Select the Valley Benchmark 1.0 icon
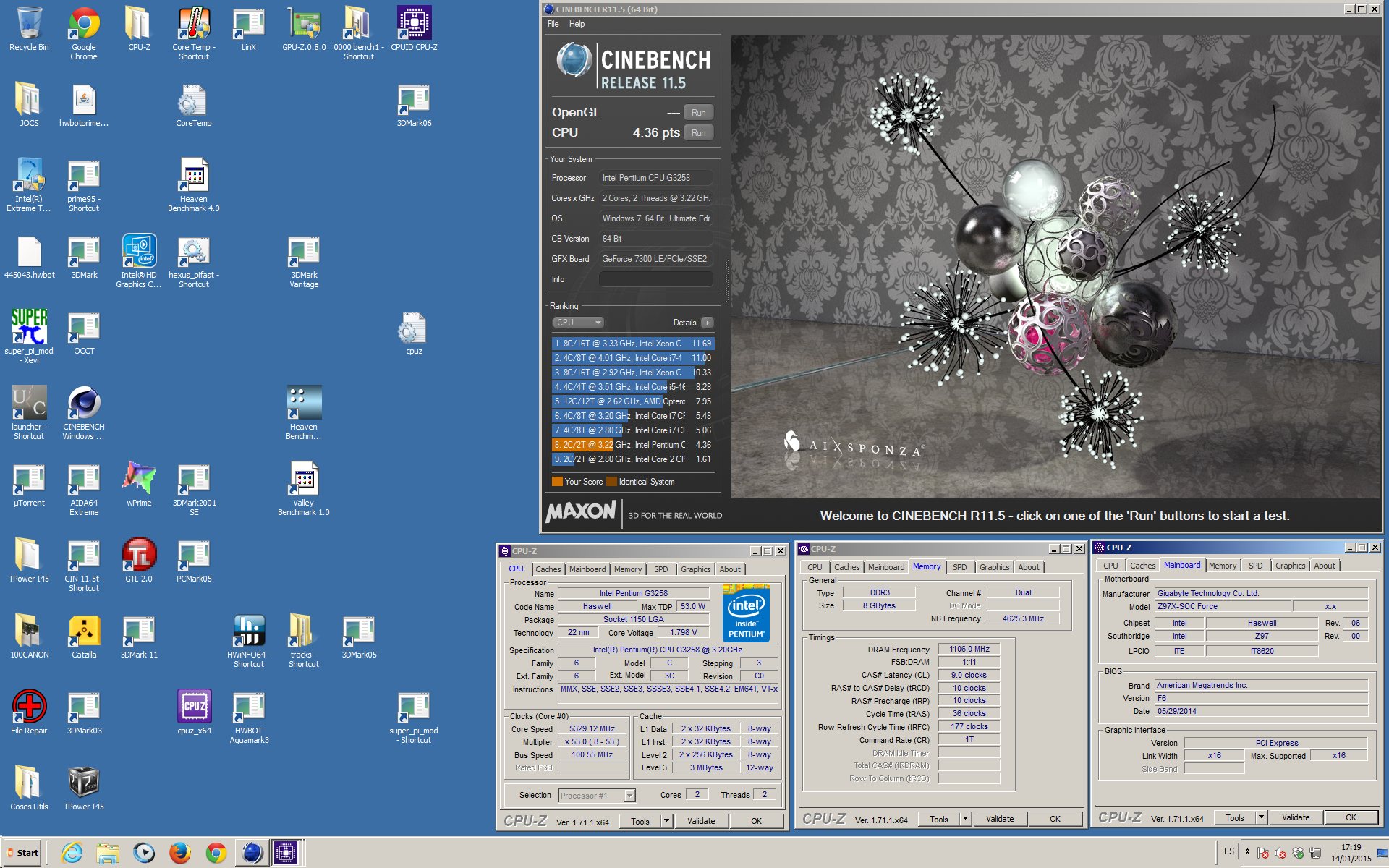This screenshot has height=868, width=1389. tap(304, 489)
